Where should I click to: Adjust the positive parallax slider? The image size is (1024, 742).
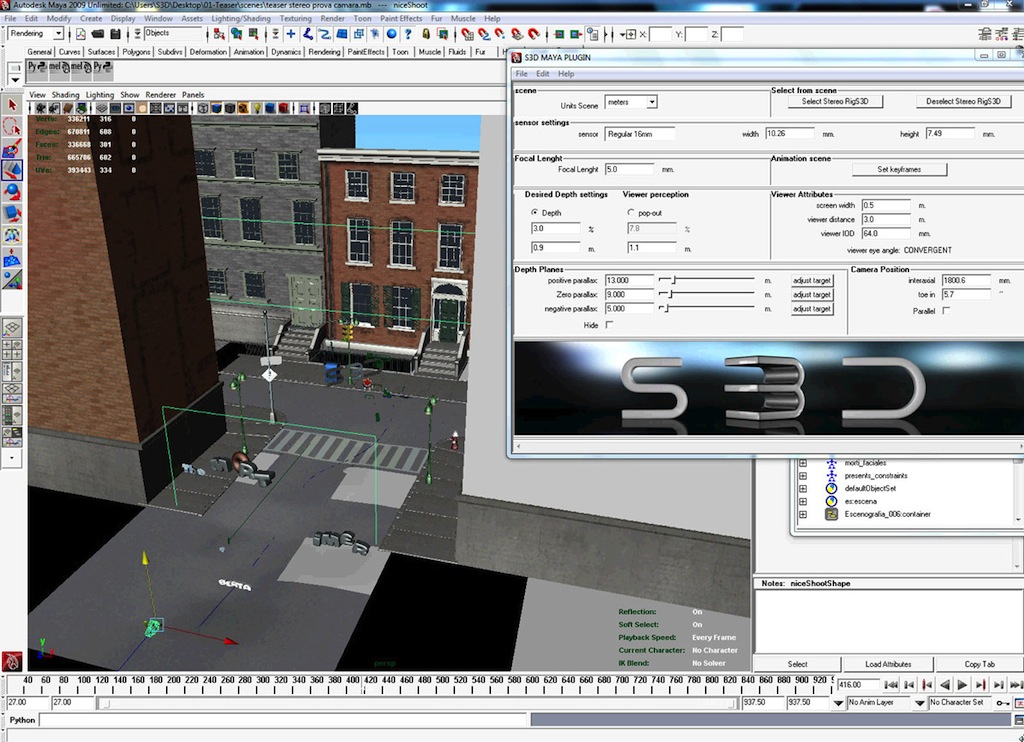[x=707, y=280]
